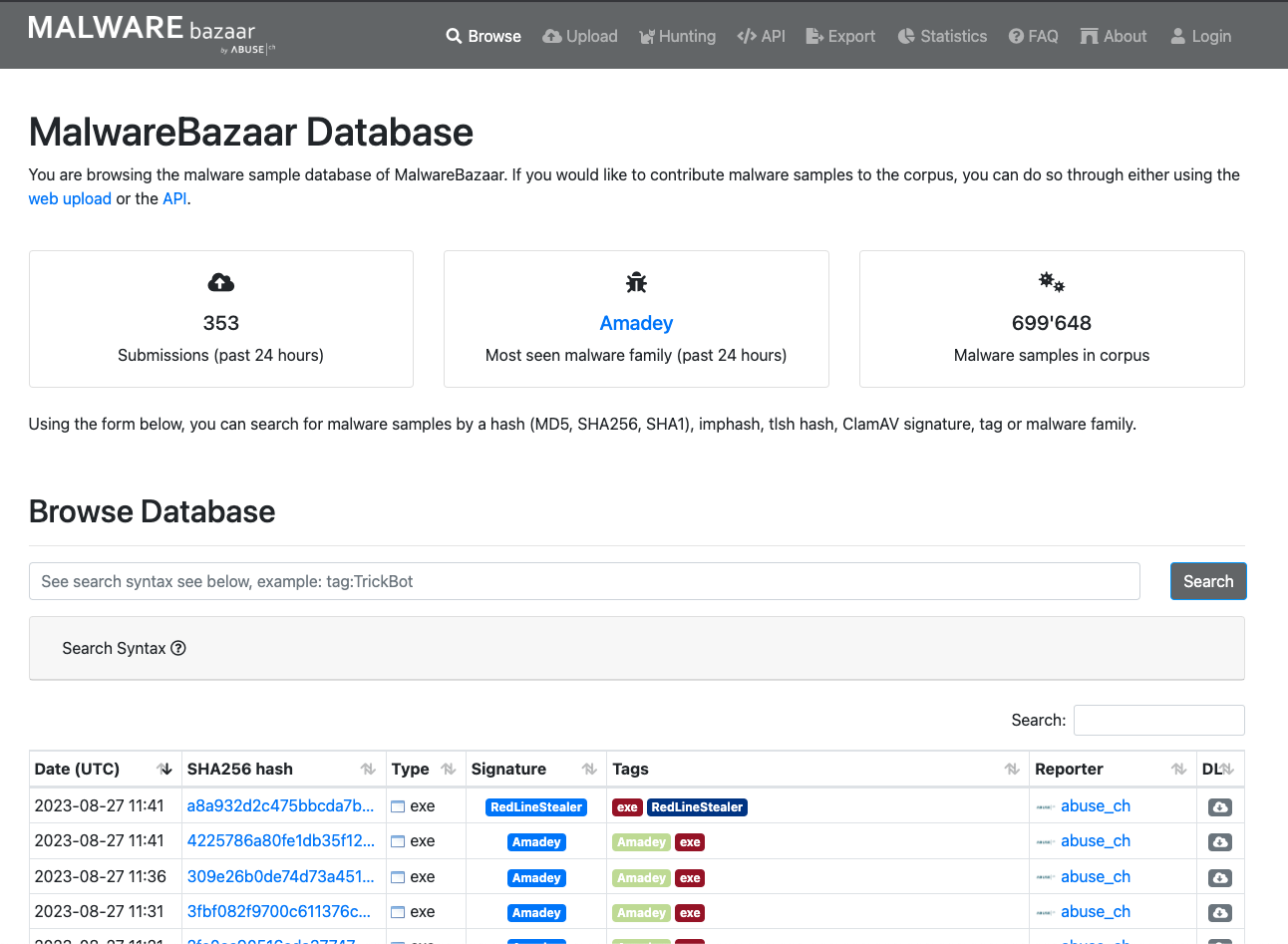Image resolution: width=1288 pixels, height=944 pixels.
Task: Open the web upload link in intro text
Action: coord(70,198)
